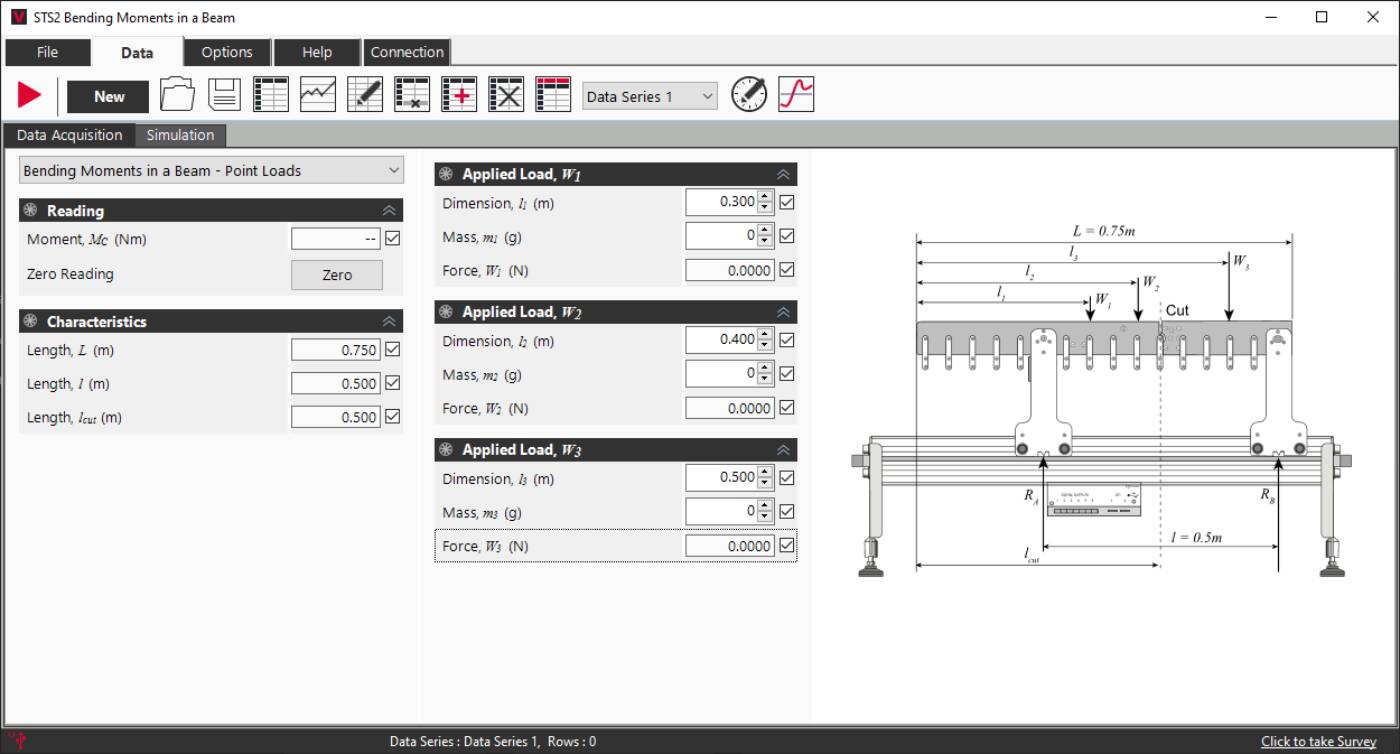Click the calibration curve icon

point(796,93)
